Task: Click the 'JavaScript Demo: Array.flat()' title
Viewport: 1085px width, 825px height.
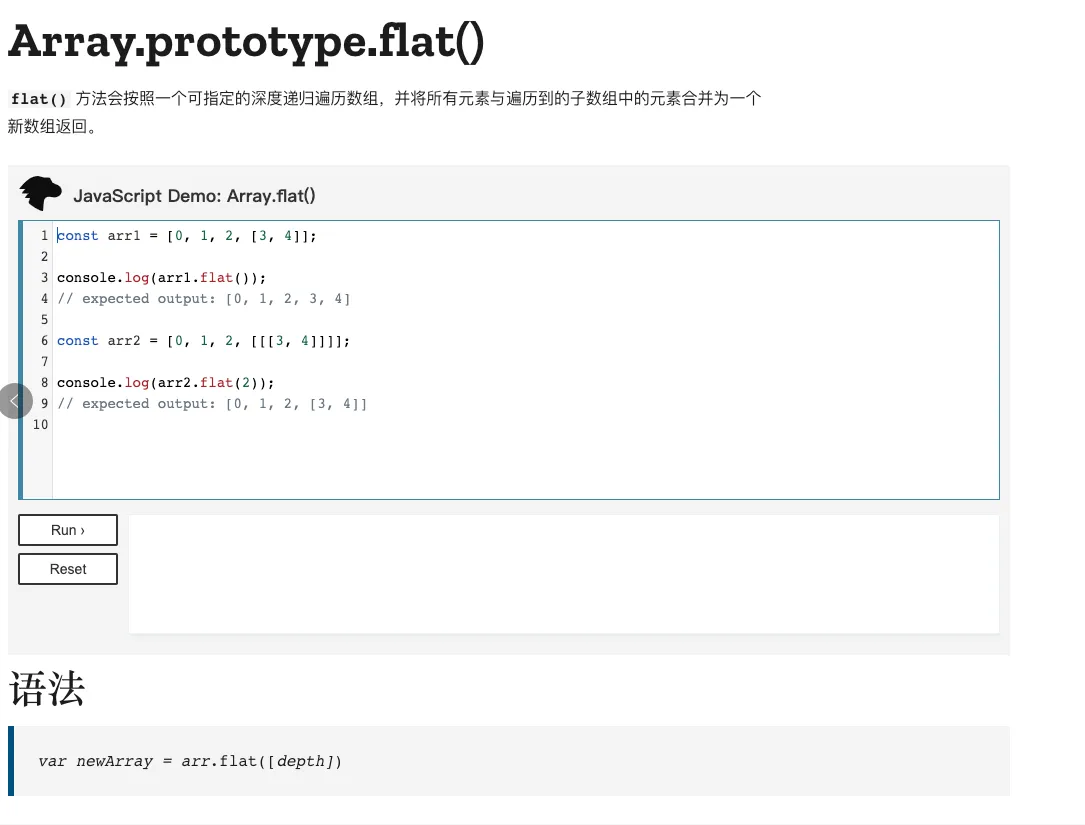Action: (x=194, y=196)
